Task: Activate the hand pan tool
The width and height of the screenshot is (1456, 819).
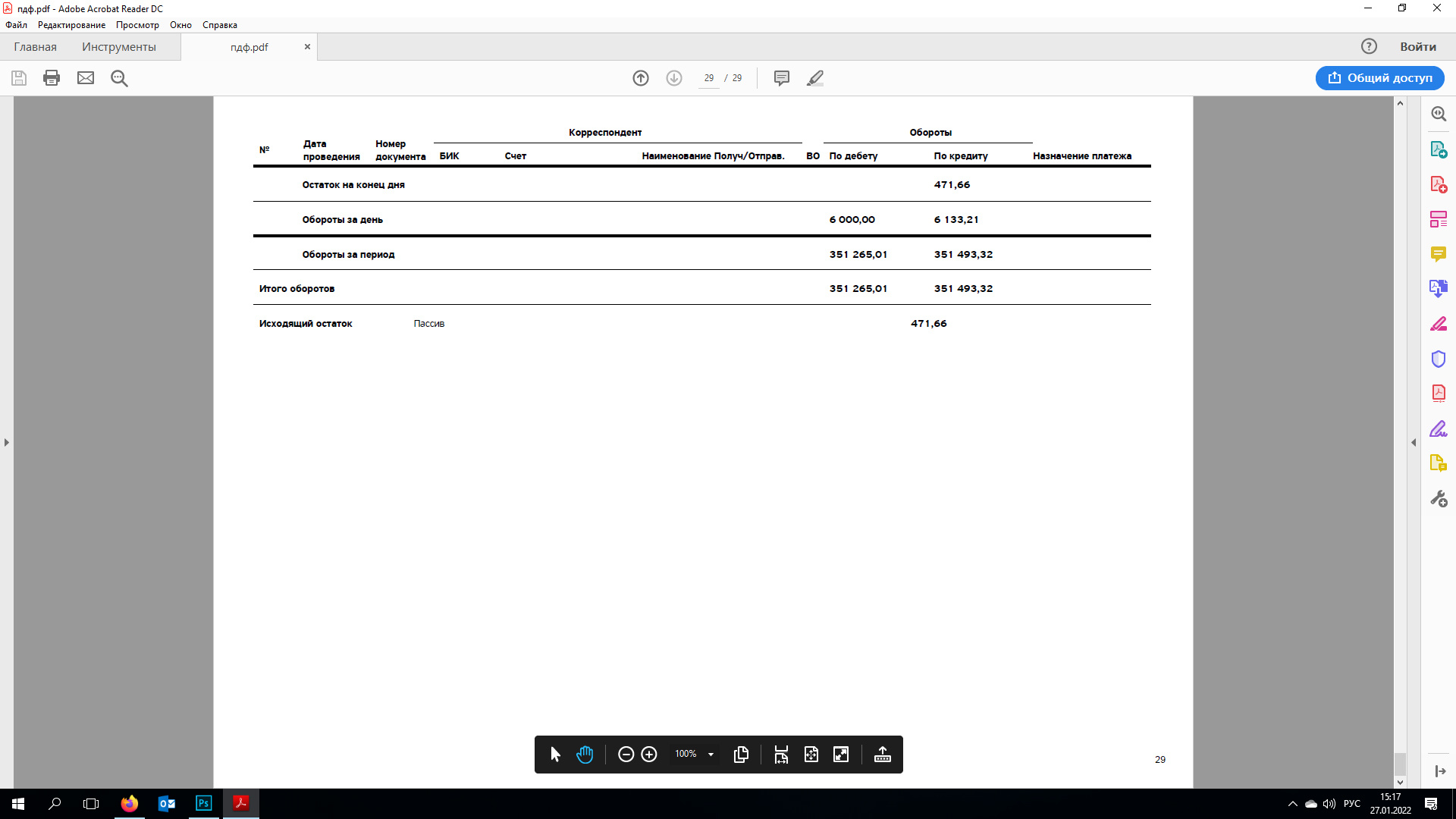Action: pos(585,755)
